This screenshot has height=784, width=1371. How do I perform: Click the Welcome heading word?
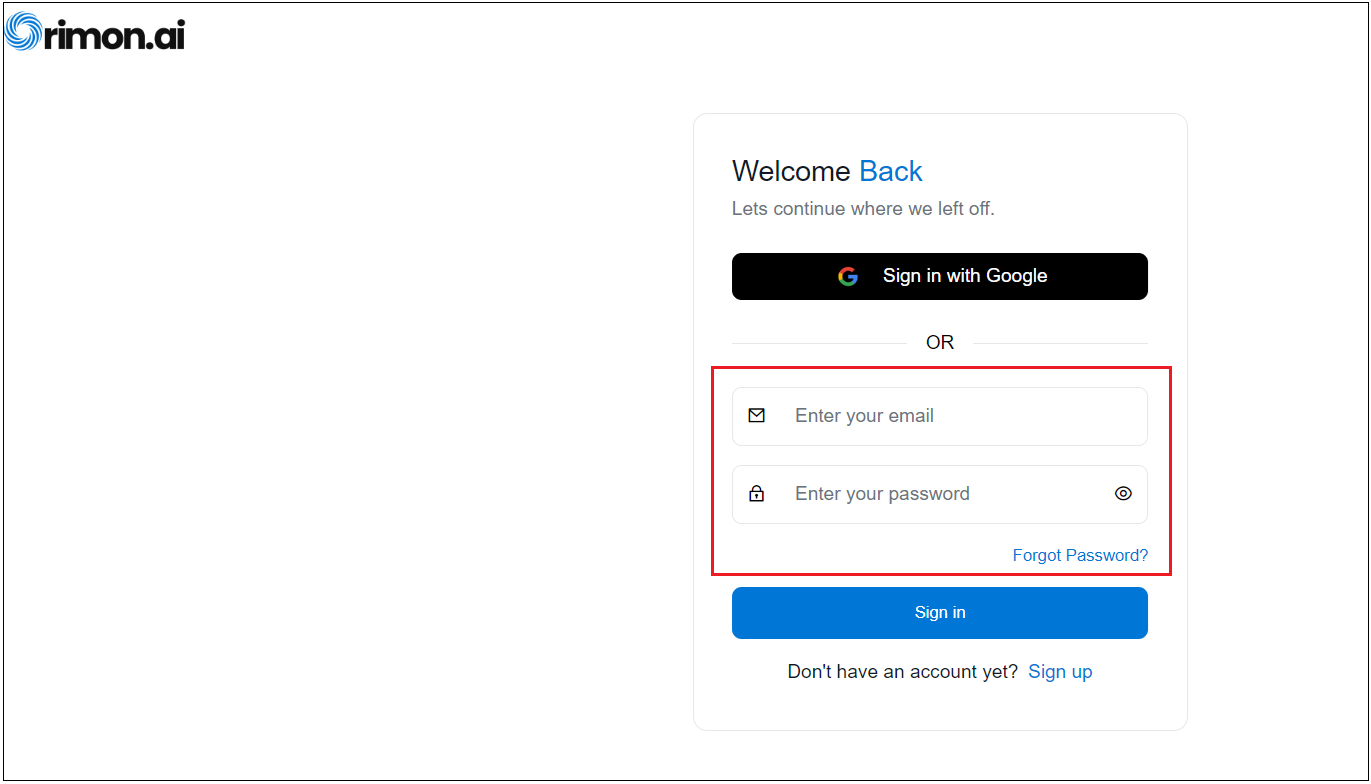point(791,171)
